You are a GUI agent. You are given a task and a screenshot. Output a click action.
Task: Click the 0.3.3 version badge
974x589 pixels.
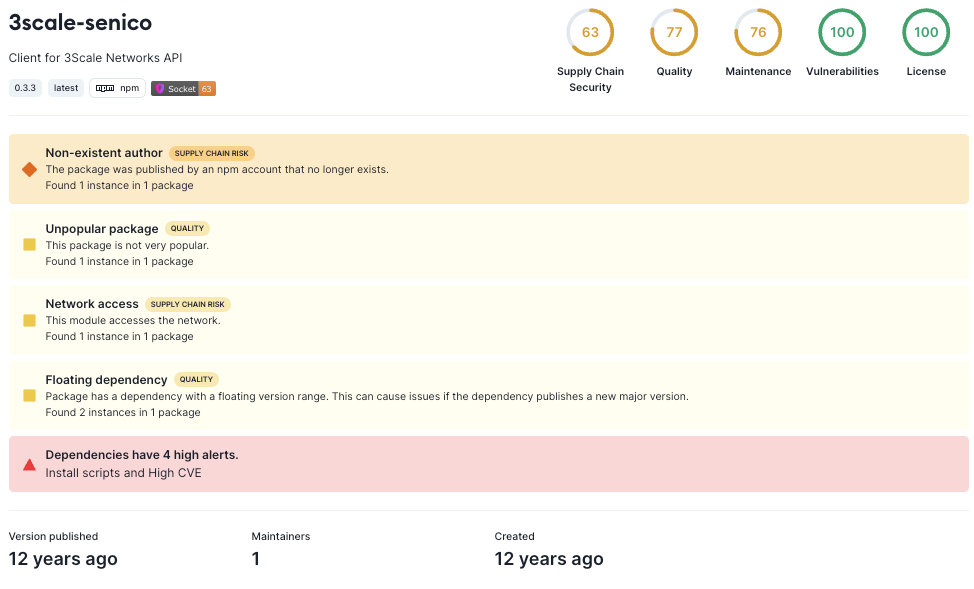[x=25, y=88]
